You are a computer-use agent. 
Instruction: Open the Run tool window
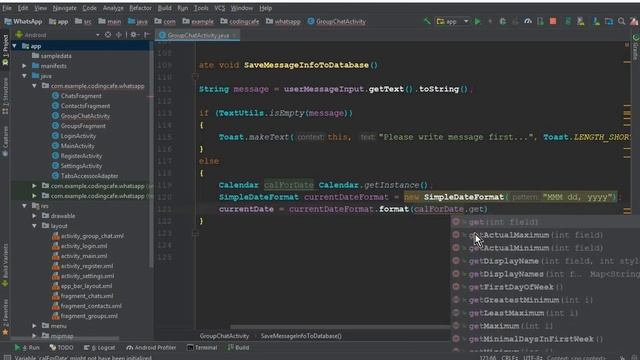[x=27, y=348]
